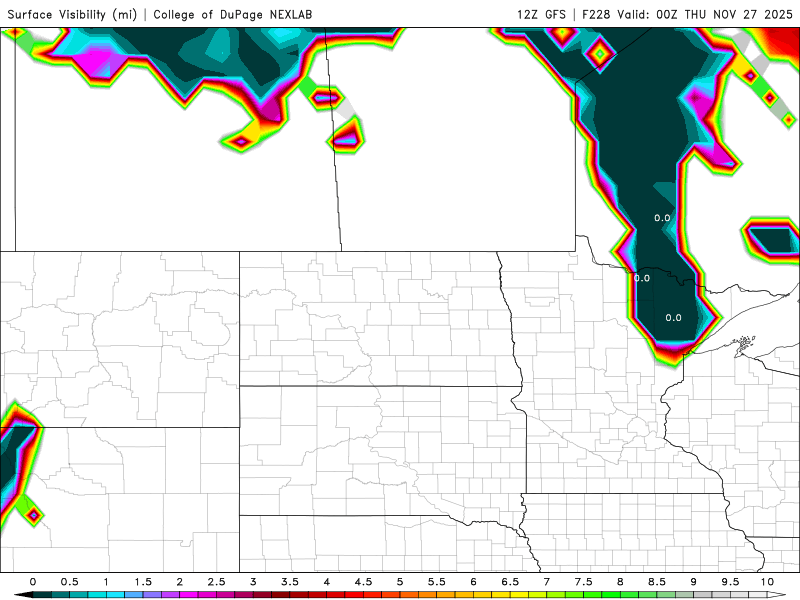Click the "College of DuPage NEXLAB" label
This screenshot has width=800, height=600.
tap(233, 14)
